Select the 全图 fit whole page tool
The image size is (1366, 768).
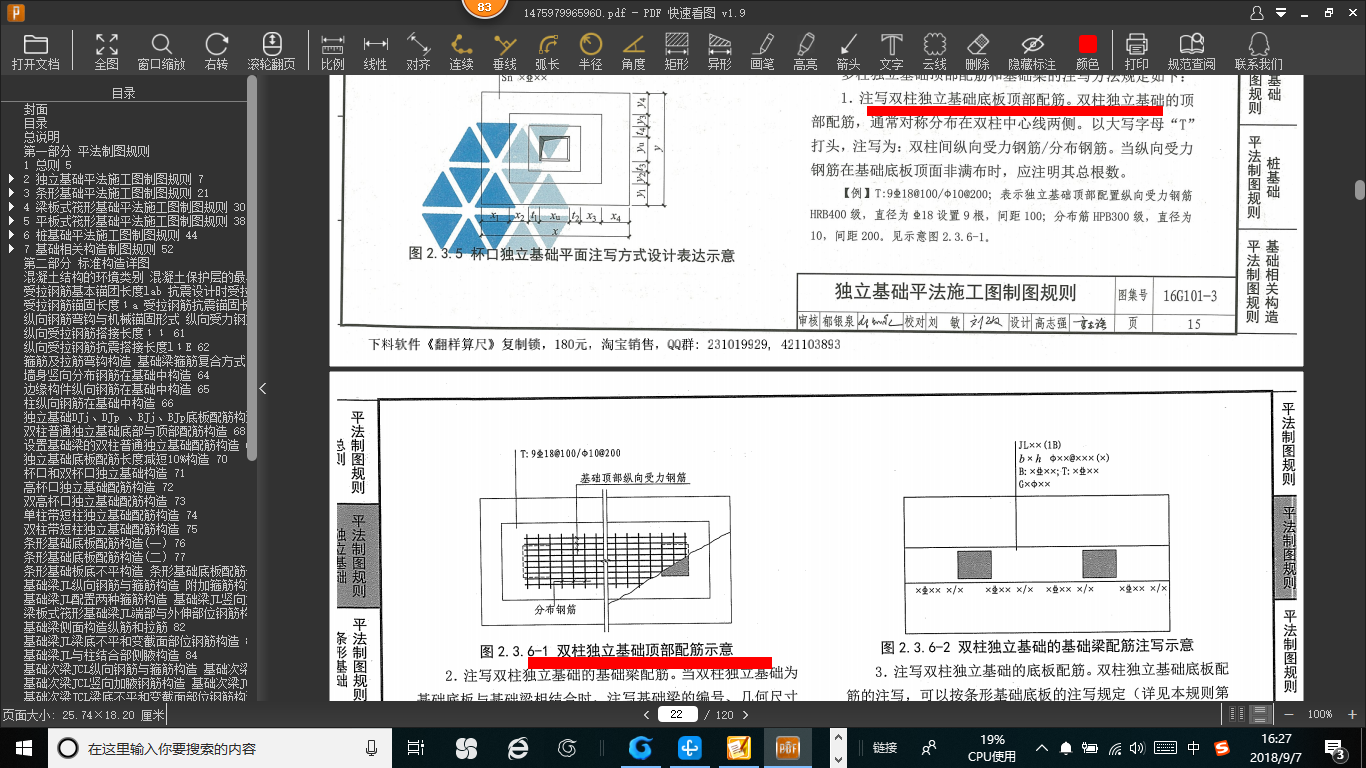(107, 51)
